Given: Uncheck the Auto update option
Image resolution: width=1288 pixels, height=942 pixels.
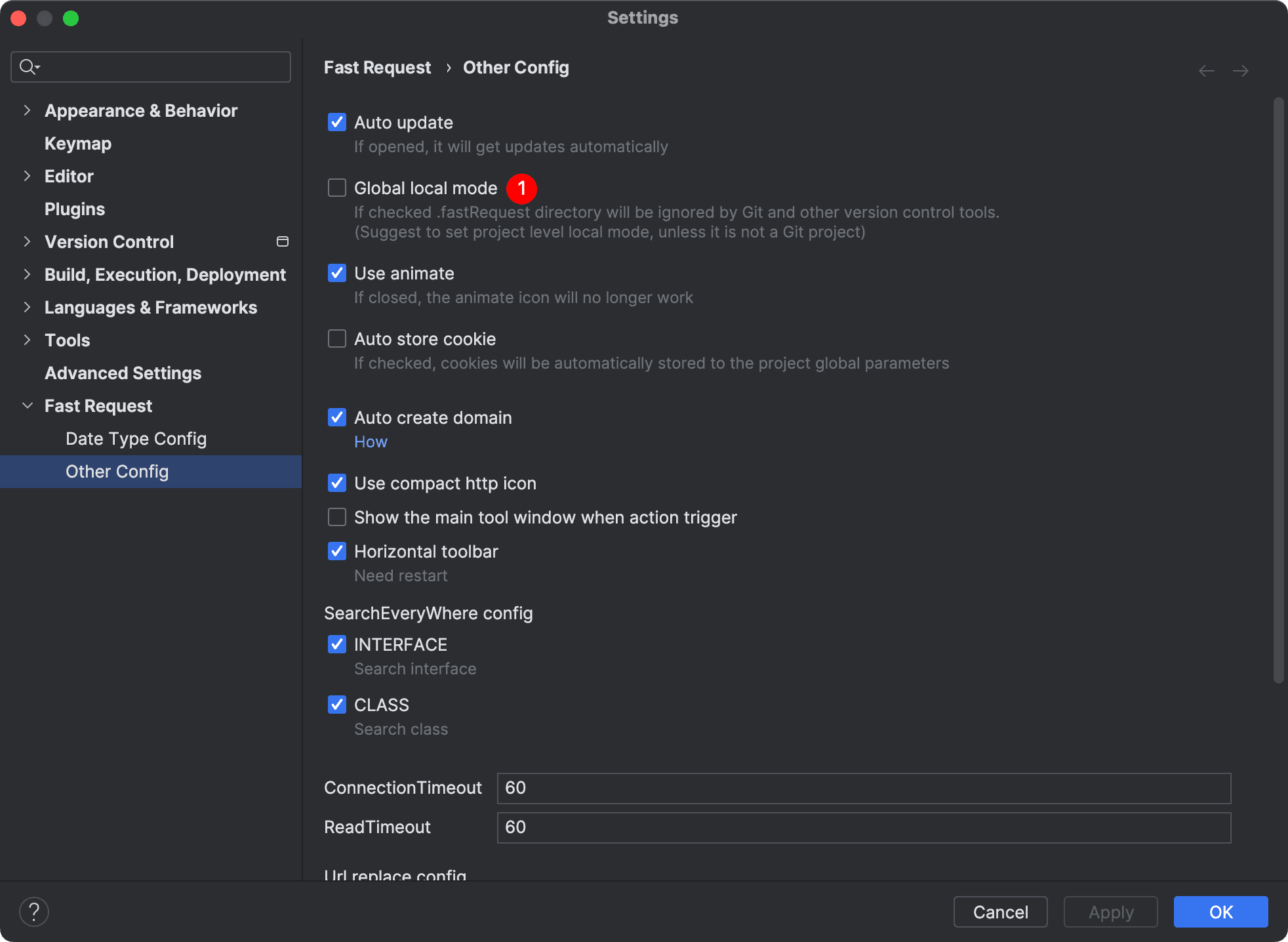Looking at the screenshot, I should (x=337, y=123).
